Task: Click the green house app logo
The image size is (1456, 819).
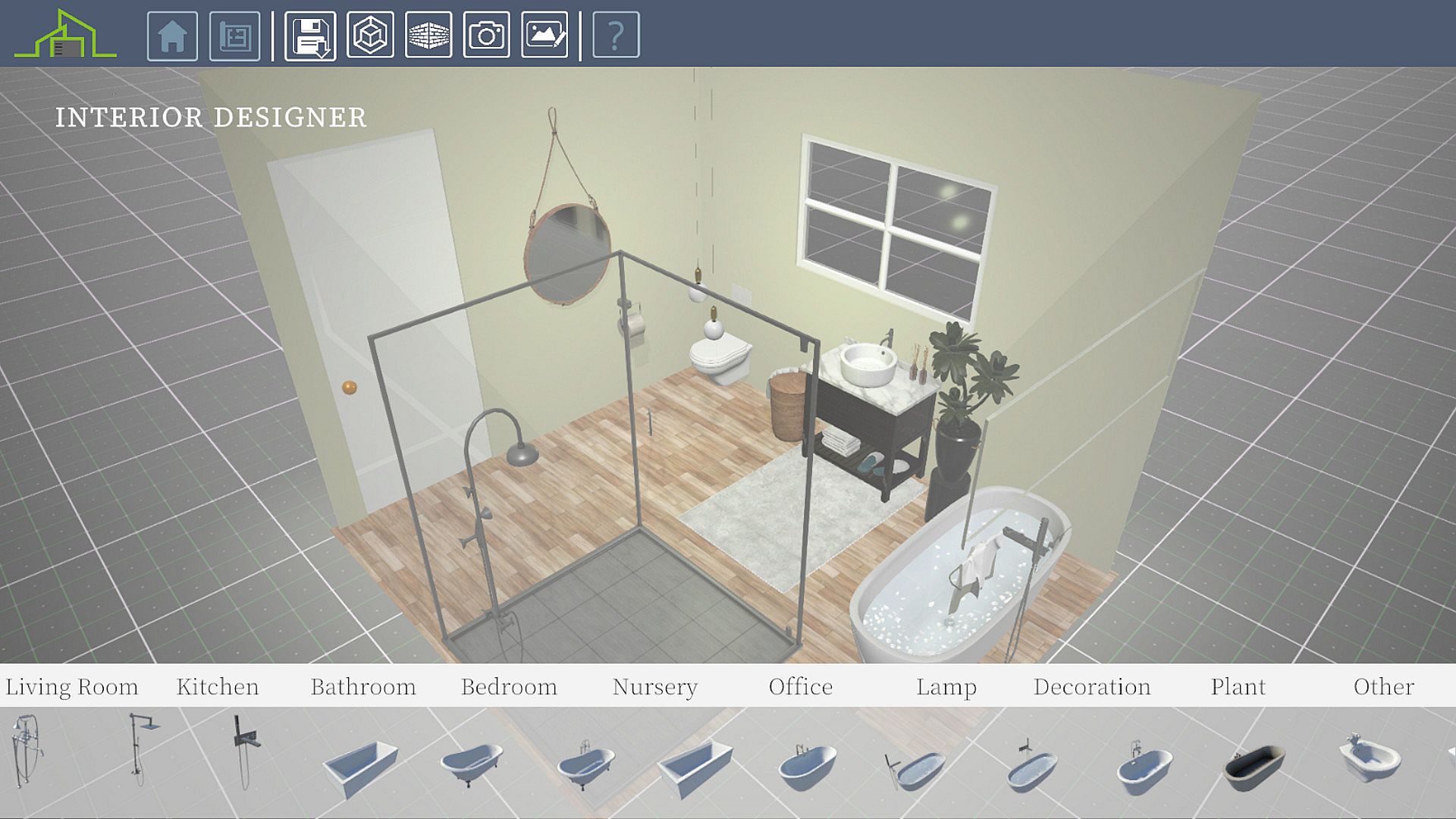Action: (65, 36)
